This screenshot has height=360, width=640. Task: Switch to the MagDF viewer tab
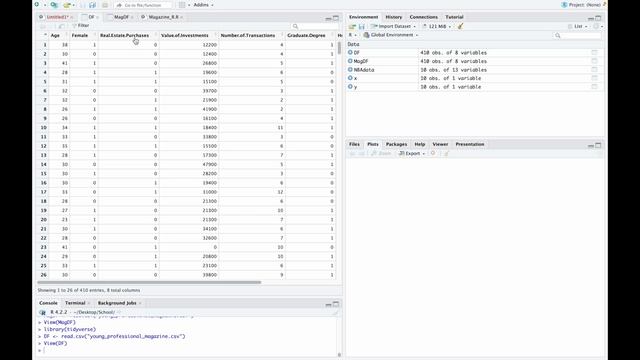(121, 17)
